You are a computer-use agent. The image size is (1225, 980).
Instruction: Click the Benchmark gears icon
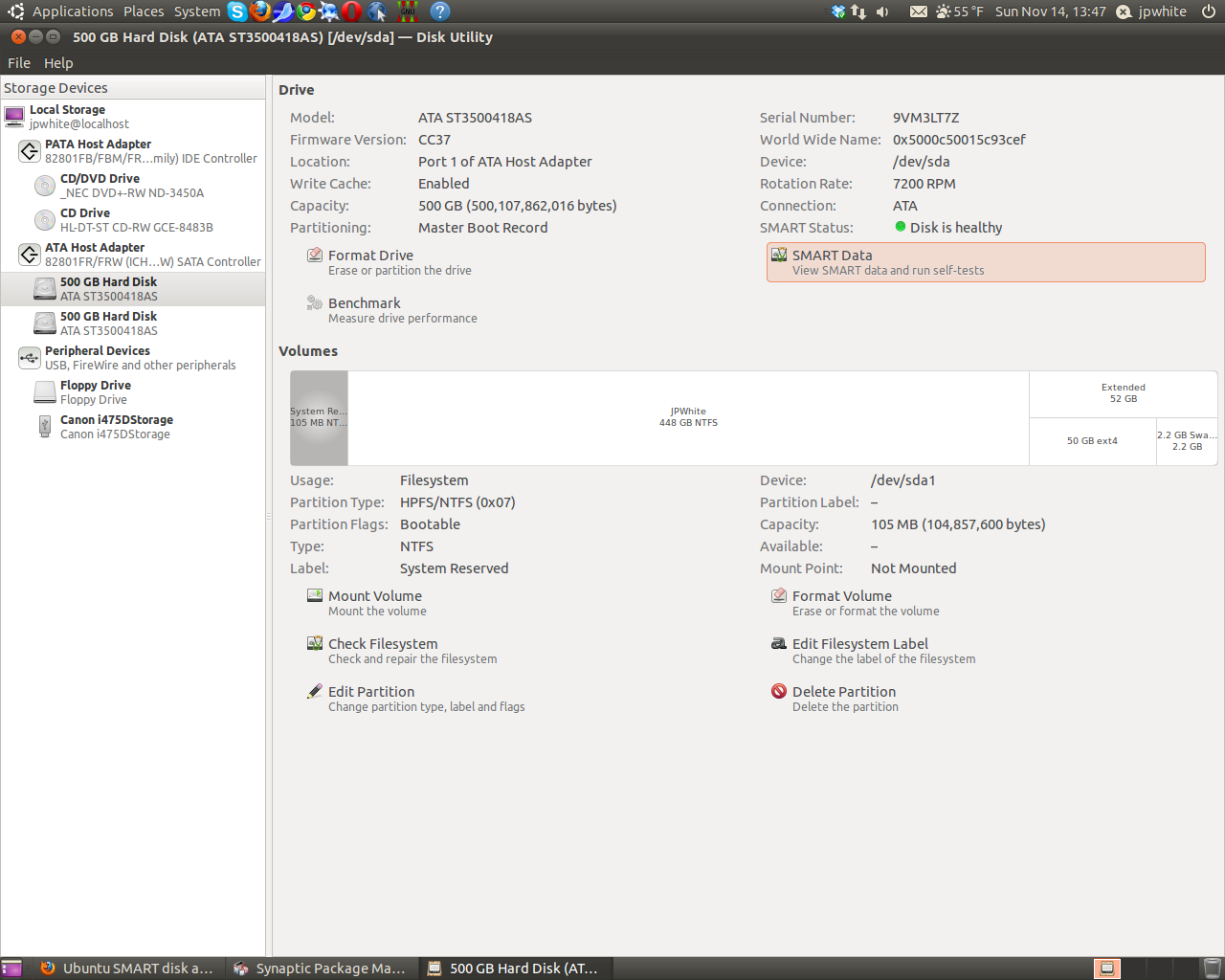point(314,303)
